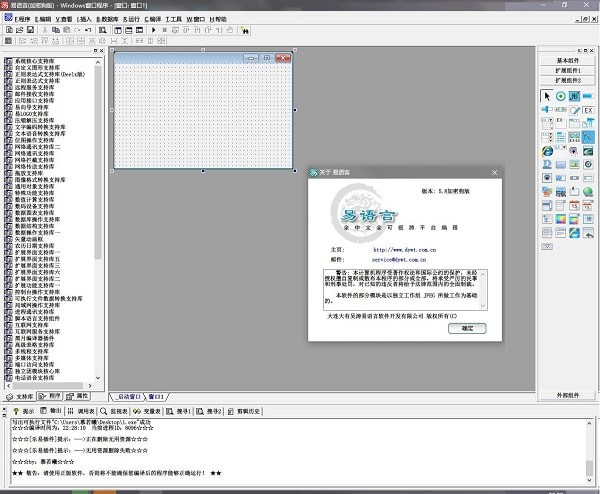Click the Save icon in toolbar
Screen dimensions: 600x494
click(x=29, y=31)
